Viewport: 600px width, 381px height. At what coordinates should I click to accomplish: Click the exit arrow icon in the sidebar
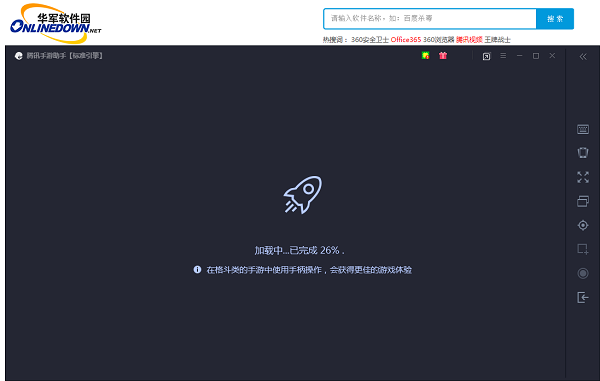[x=583, y=297]
